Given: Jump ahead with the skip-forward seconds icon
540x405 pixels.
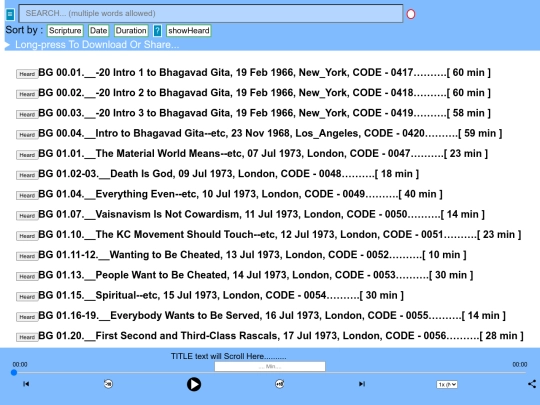Looking at the screenshot, I should click(x=280, y=384).
